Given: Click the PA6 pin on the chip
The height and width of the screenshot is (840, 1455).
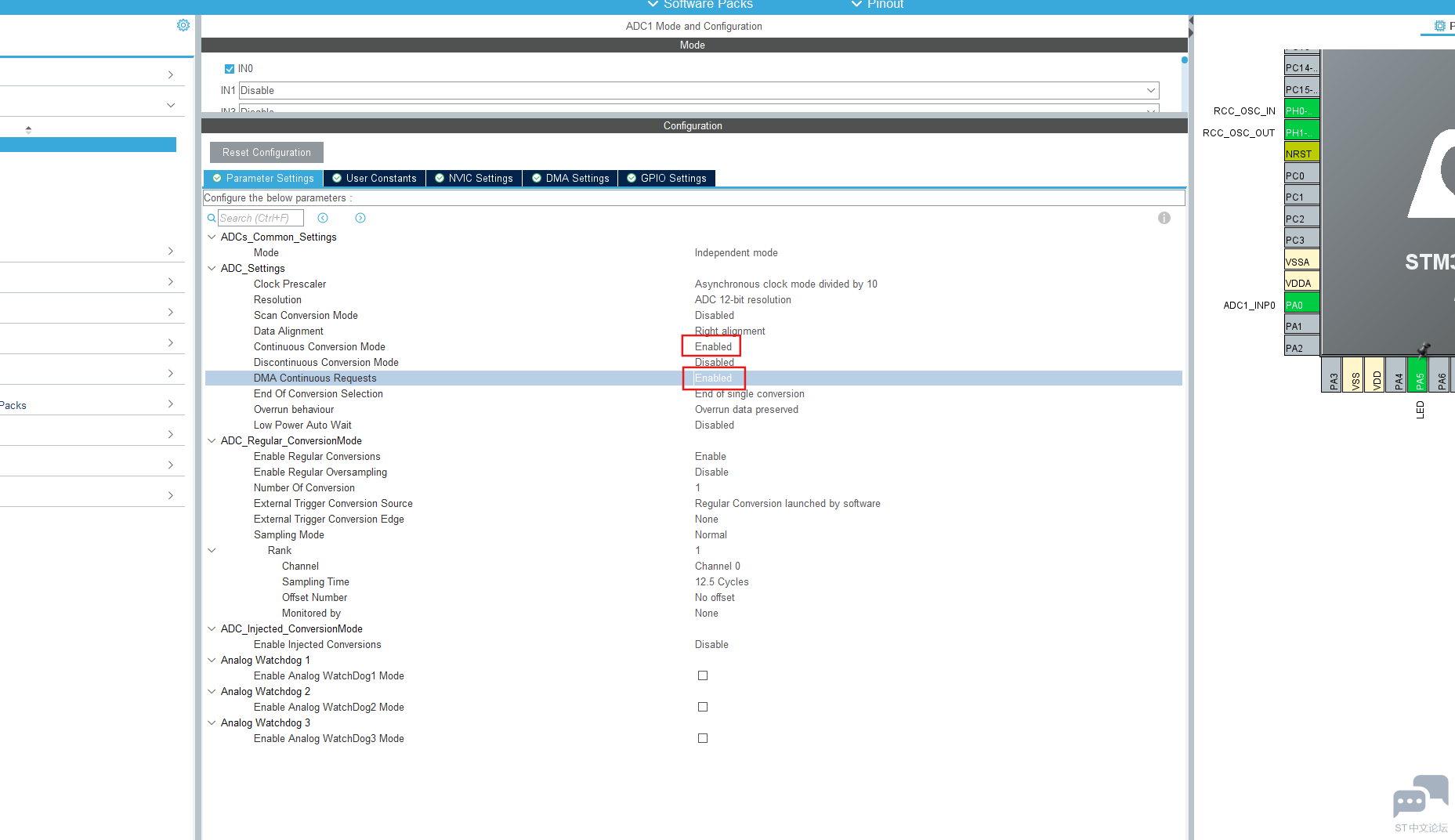Looking at the screenshot, I should (x=1439, y=375).
